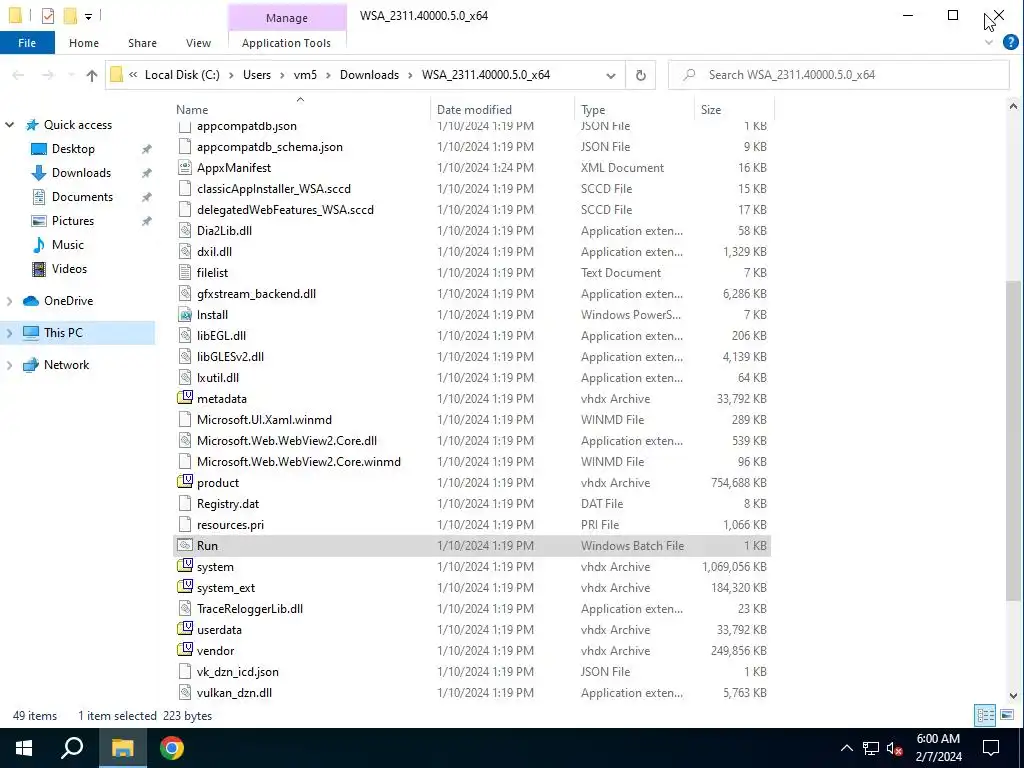
Task: Click Properties in the quick access toolbar
Action: point(48,15)
